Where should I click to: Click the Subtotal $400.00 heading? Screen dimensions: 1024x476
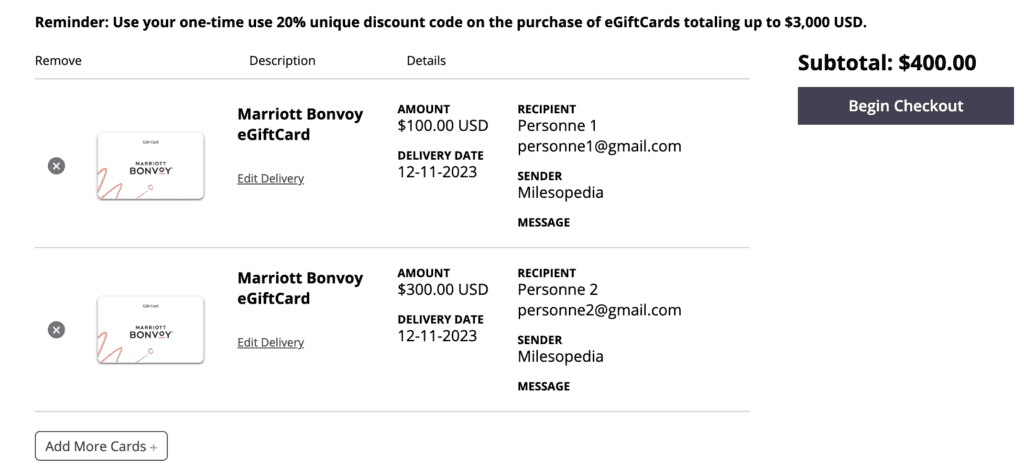(886, 63)
